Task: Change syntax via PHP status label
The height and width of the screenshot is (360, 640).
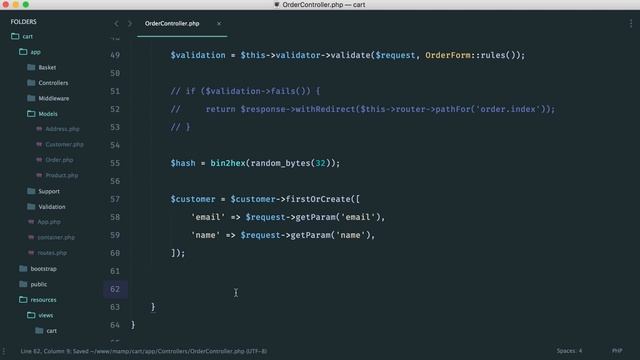Action: 617,351
